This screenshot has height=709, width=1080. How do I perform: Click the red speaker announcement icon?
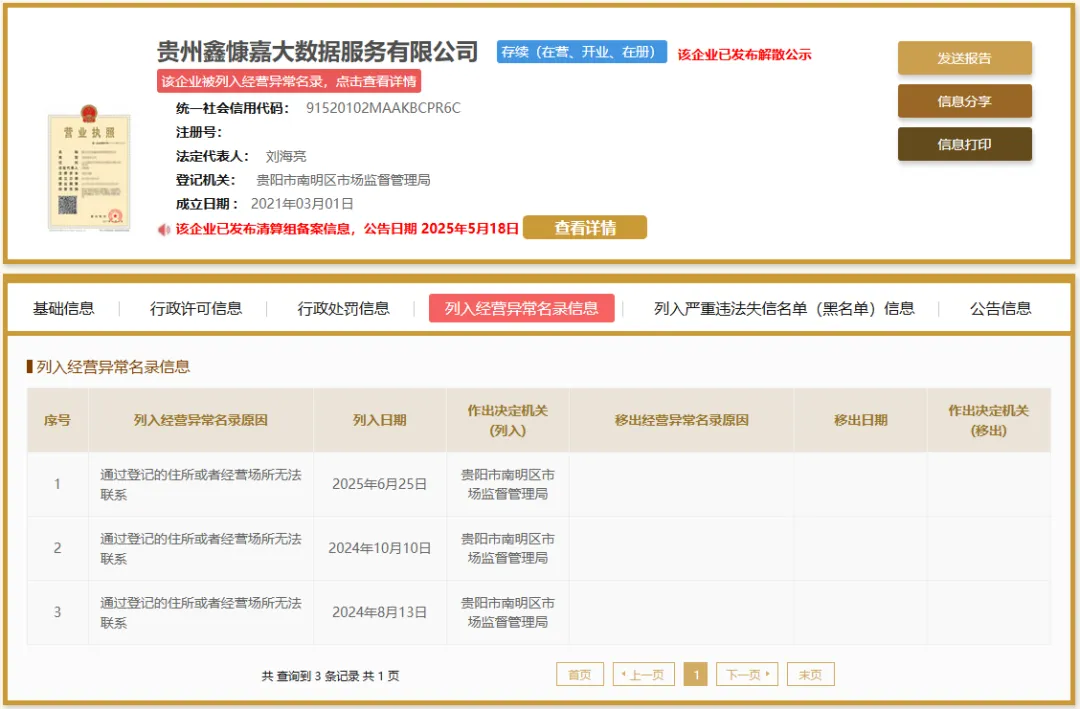(x=164, y=229)
